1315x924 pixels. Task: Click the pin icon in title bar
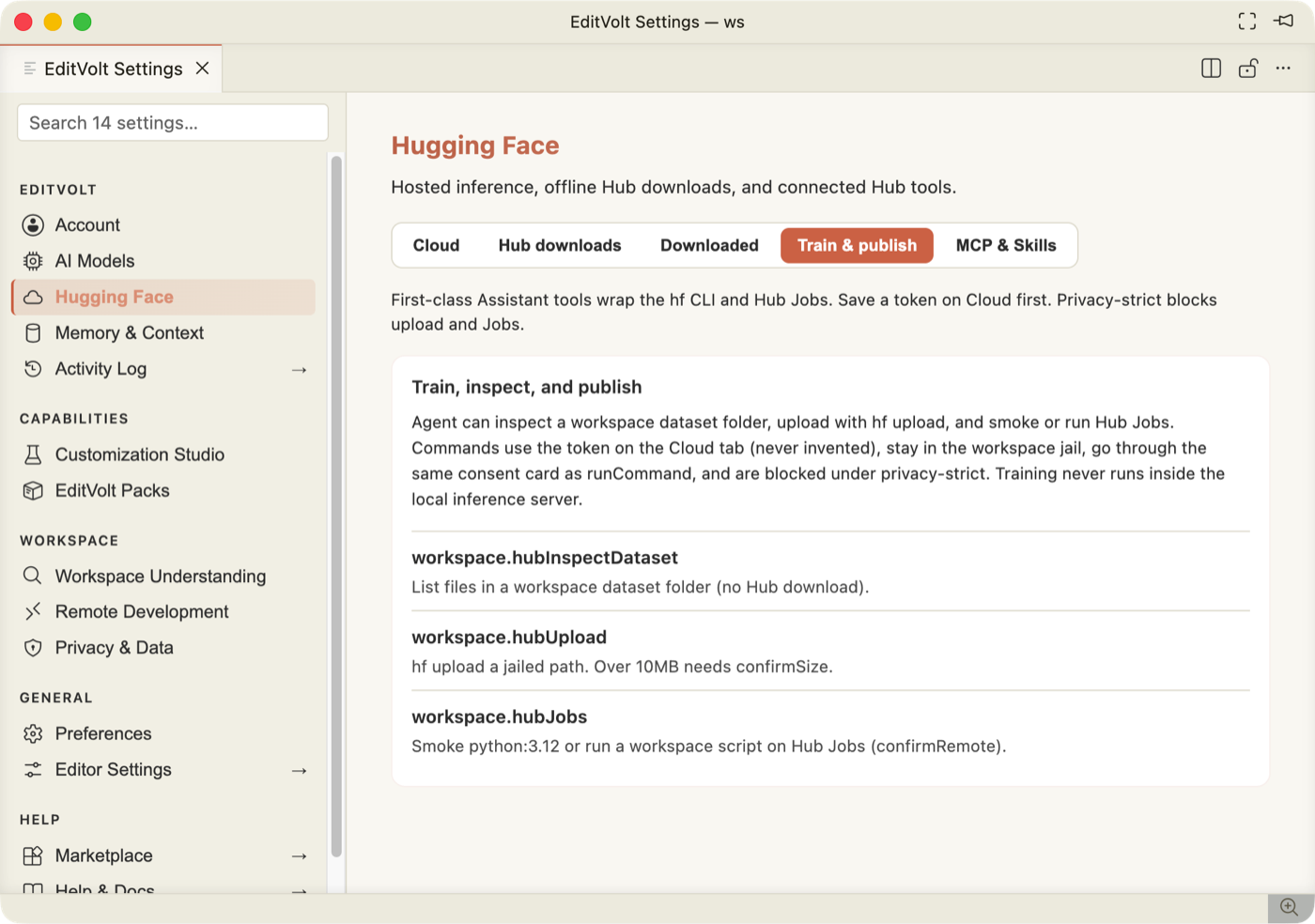1284,22
